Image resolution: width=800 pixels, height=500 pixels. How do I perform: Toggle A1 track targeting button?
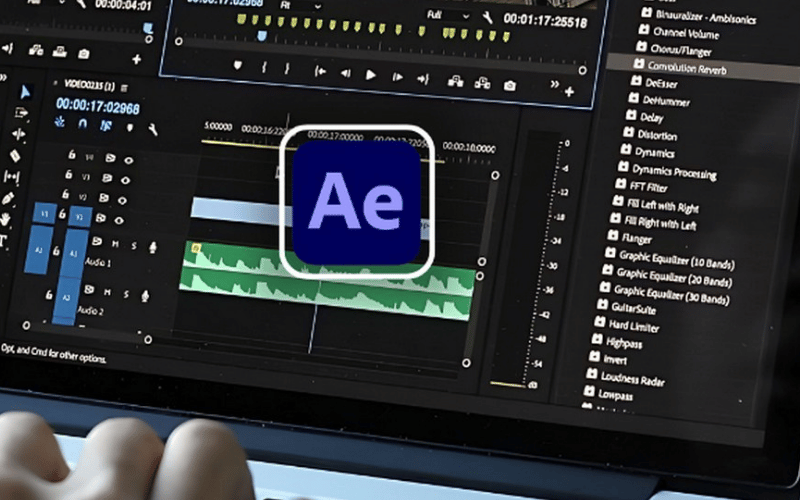point(75,253)
